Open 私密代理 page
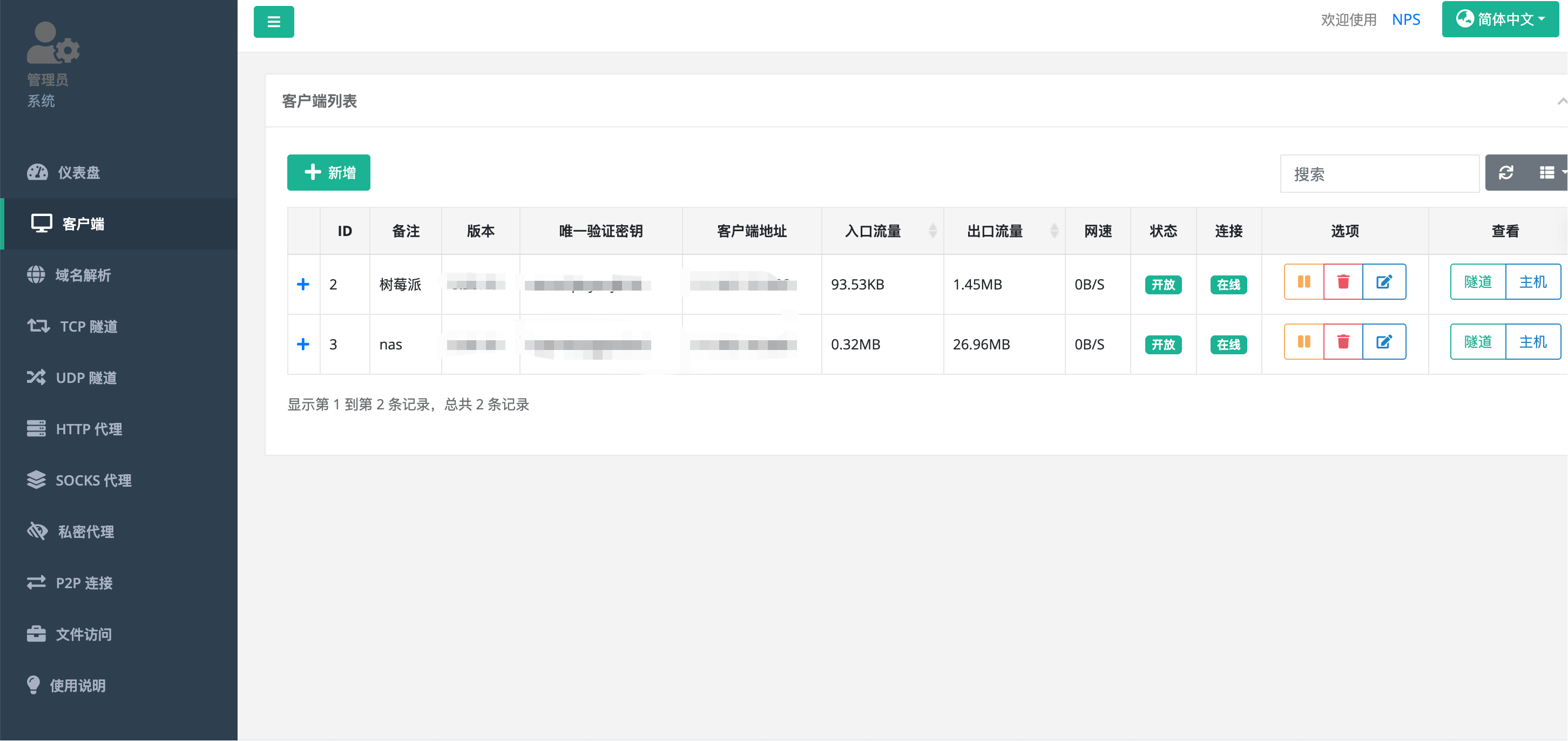The width and height of the screenshot is (1568, 741). coord(119,531)
